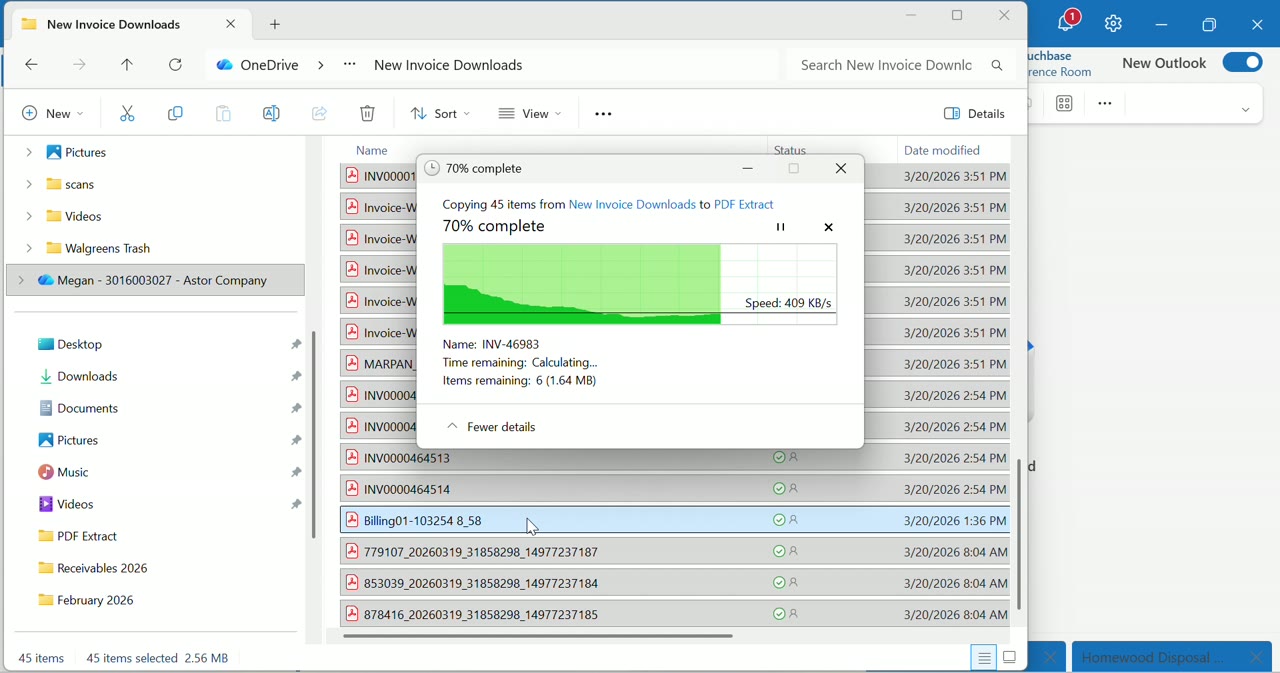Viewport: 1280px width, 673px height.
Task: Click the Delete trash can icon
Action: click(368, 114)
